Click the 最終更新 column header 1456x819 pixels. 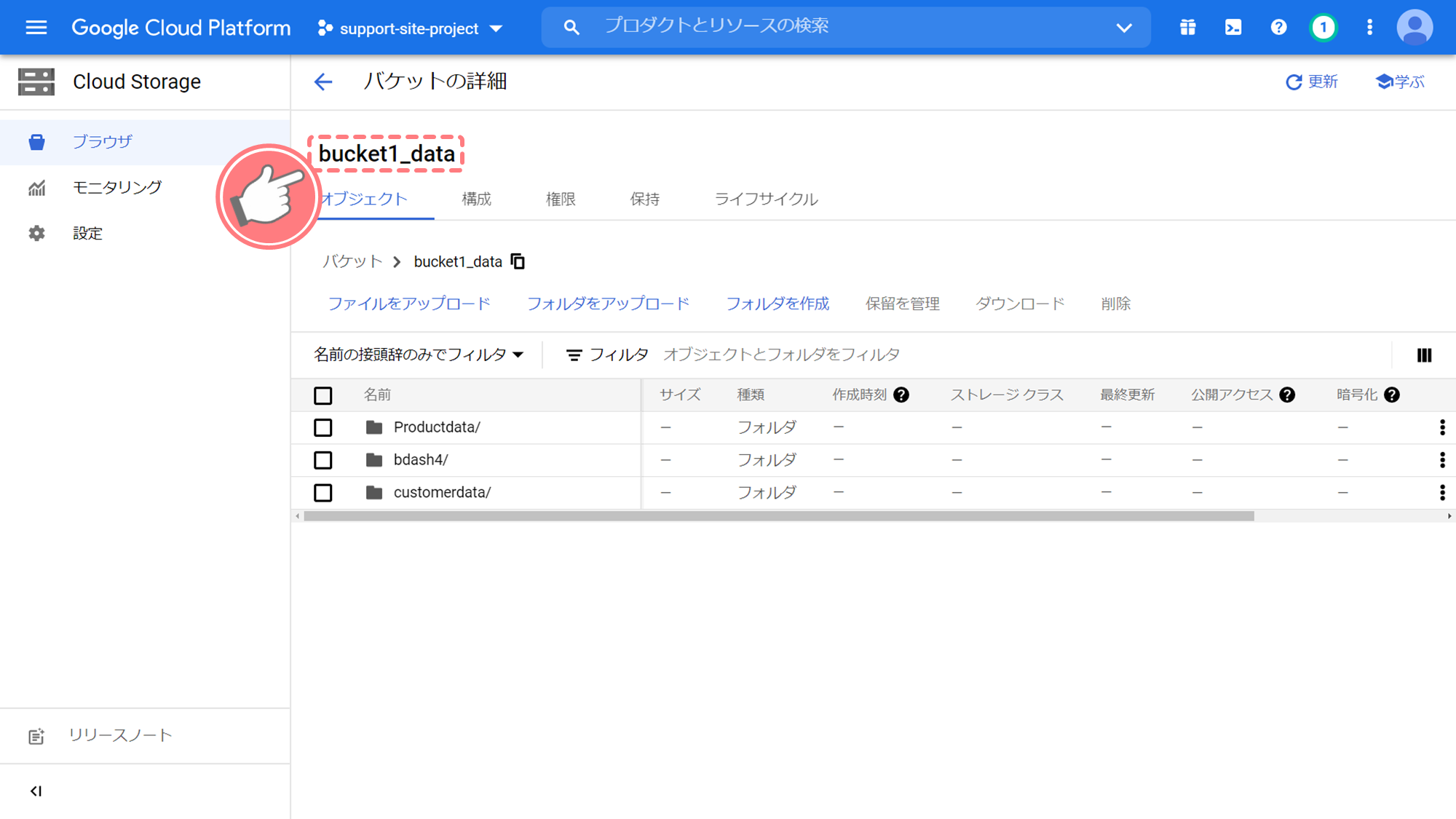1127,395
